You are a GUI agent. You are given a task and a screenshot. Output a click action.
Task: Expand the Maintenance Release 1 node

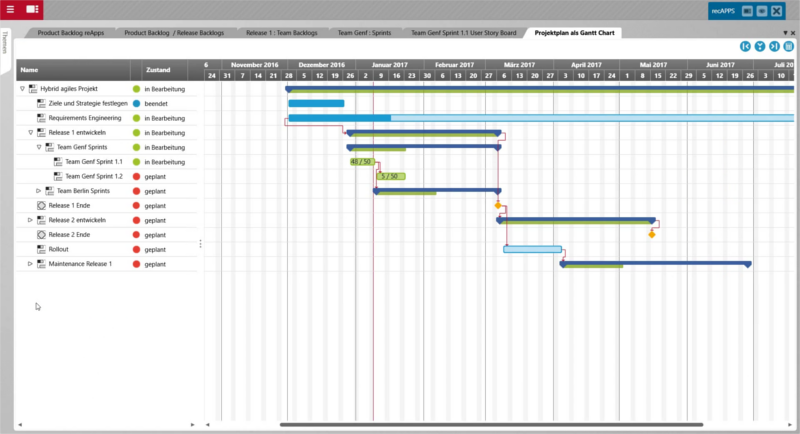point(30,264)
